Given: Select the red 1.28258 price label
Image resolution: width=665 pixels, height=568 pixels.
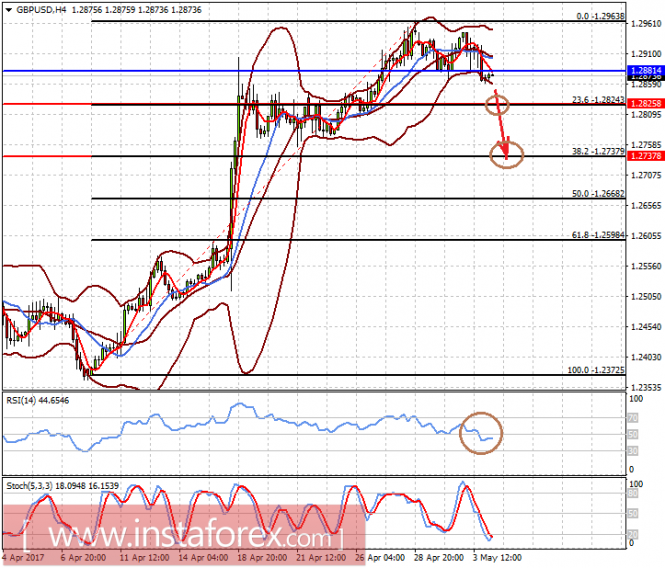Looking at the screenshot, I should click(645, 104).
